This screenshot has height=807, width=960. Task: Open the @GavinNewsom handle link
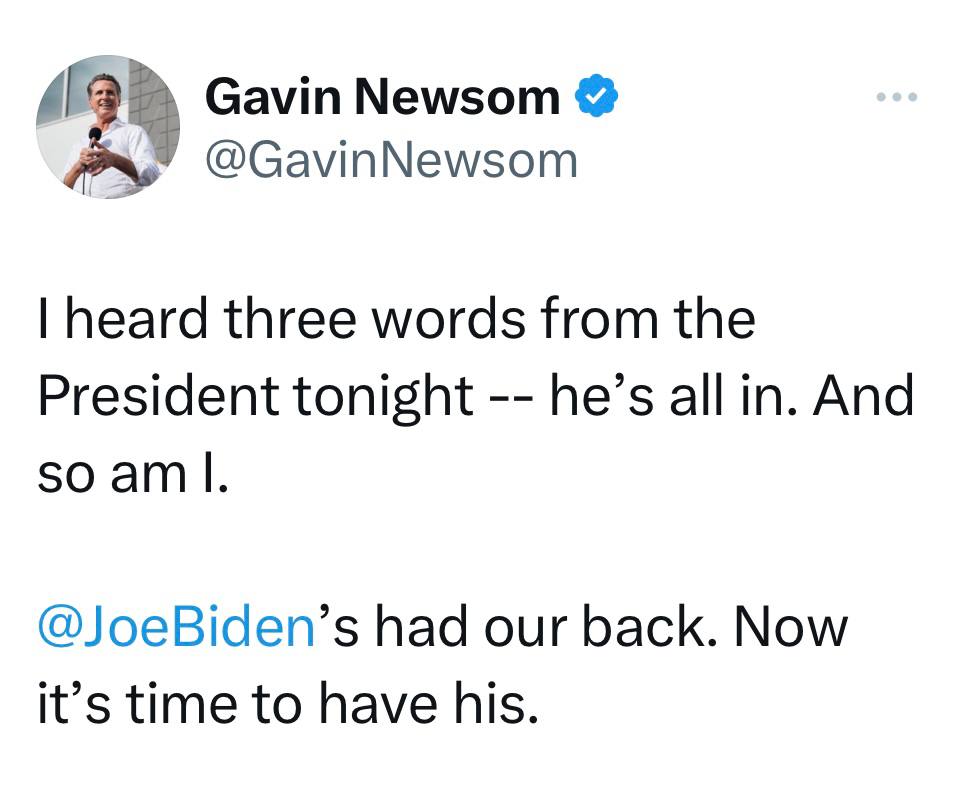391,160
